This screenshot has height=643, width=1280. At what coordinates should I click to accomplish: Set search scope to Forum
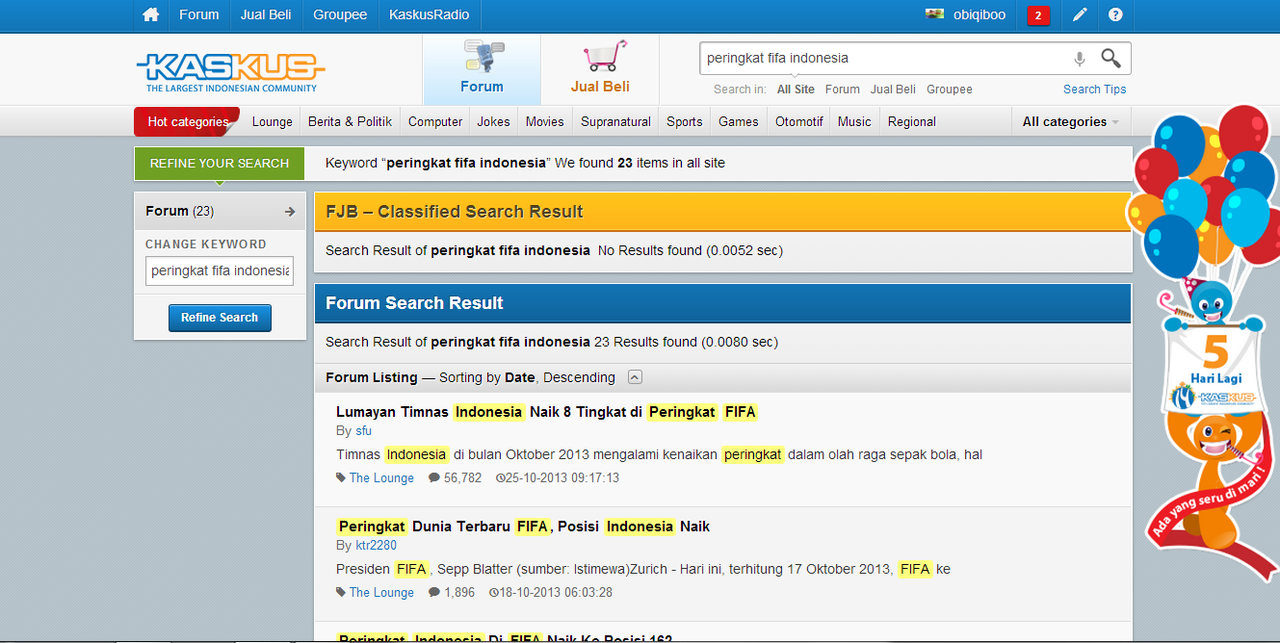[842, 89]
